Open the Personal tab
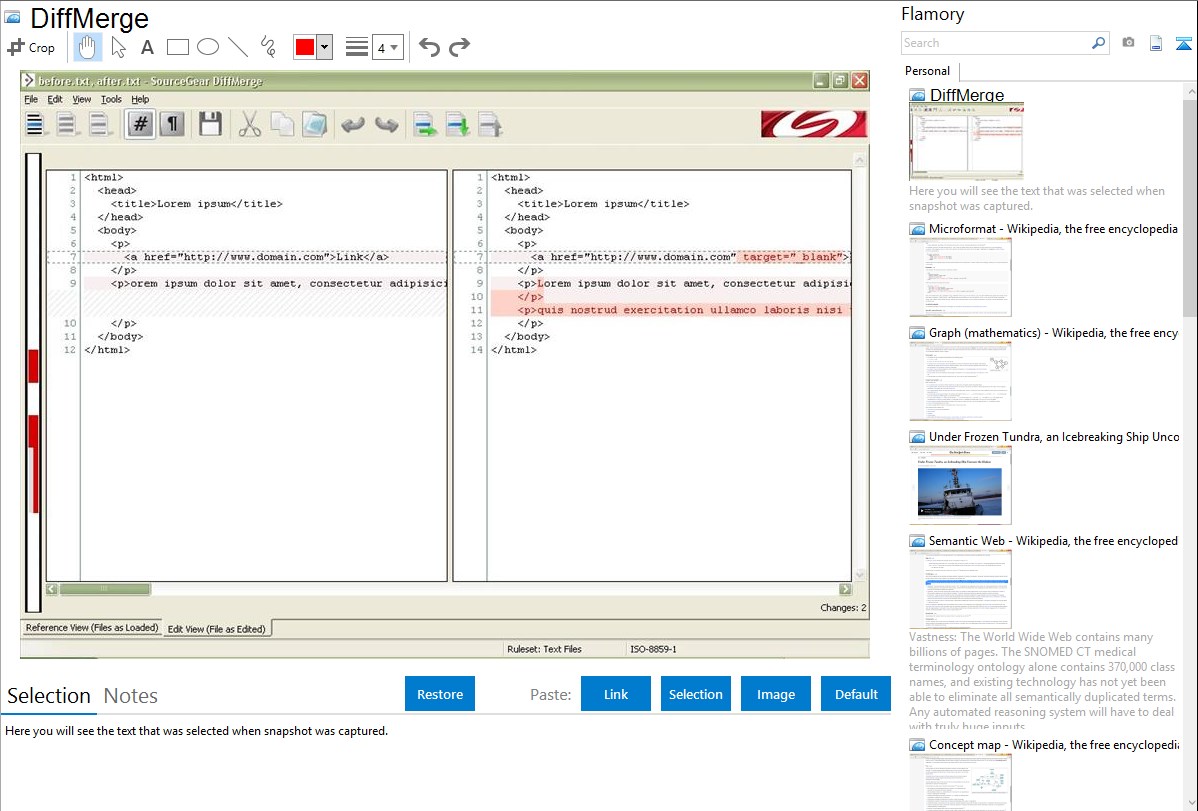 pyautogui.click(x=928, y=70)
